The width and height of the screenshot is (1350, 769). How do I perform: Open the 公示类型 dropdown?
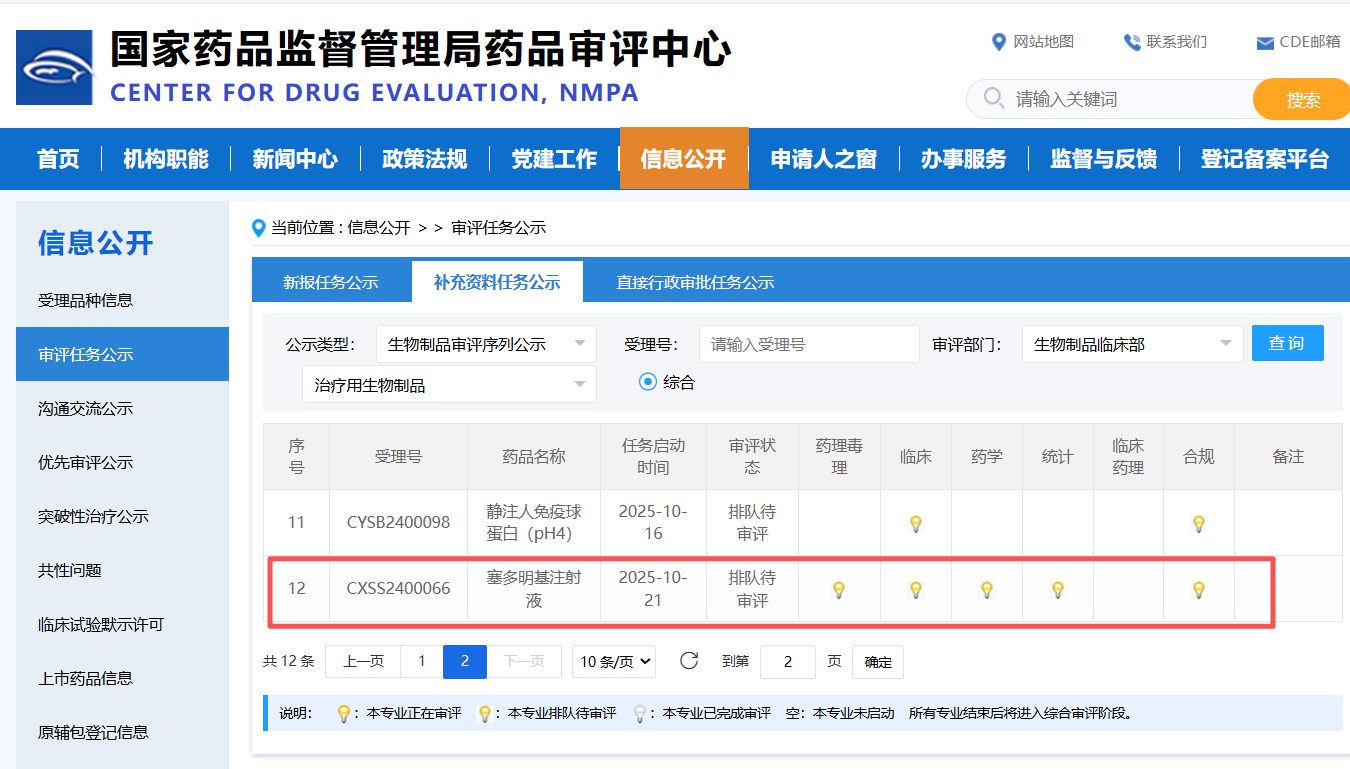click(x=486, y=344)
